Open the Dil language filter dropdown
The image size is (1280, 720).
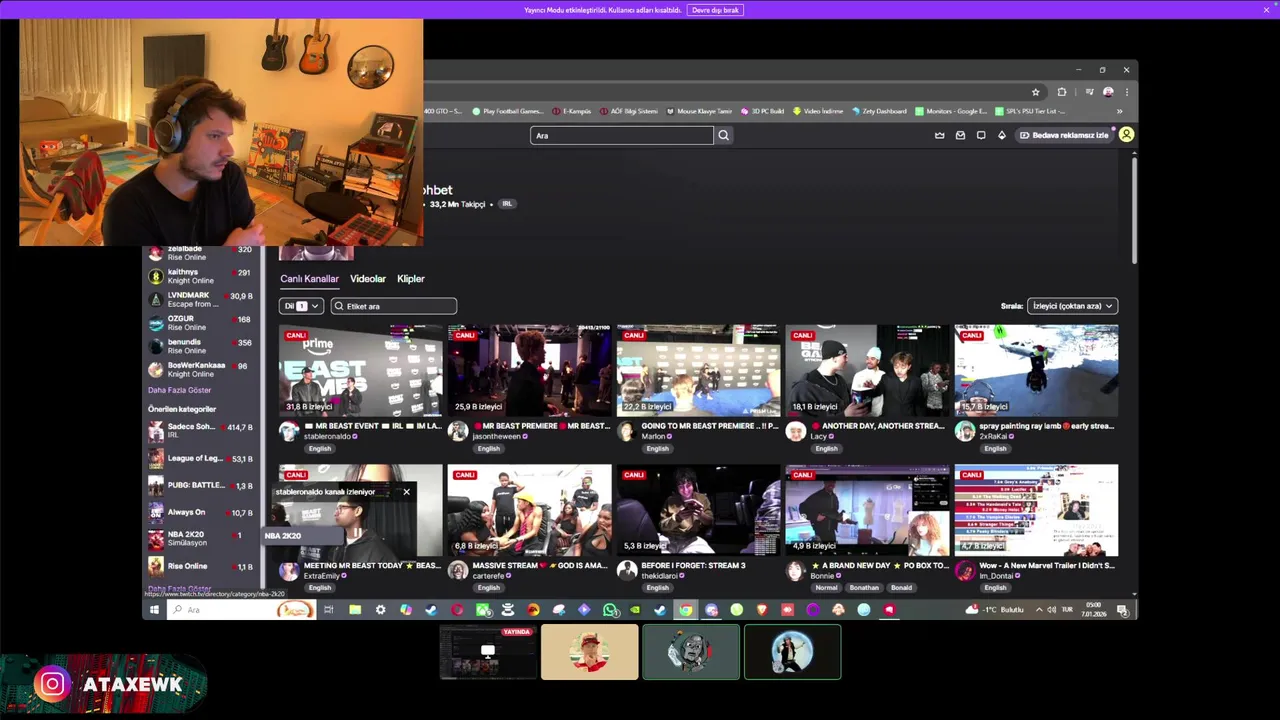tap(301, 306)
